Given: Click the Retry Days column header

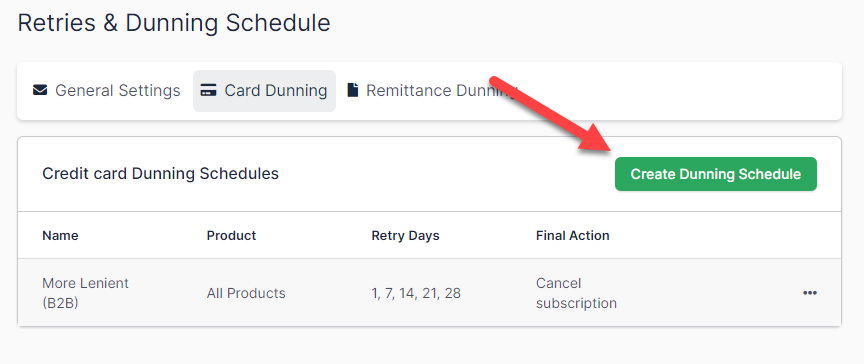Looking at the screenshot, I should click(x=406, y=236).
